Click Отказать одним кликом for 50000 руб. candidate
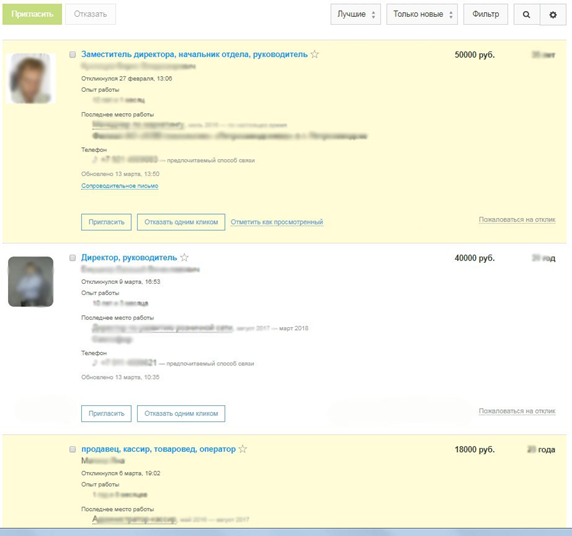The height and width of the screenshot is (536, 572). pyautogui.click(x=181, y=222)
